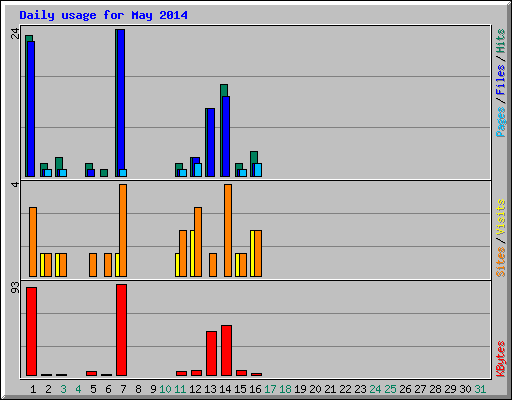The width and height of the screenshot is (512, 400).
Task: Click day '20' on the bottom axis
Action: tap(315, 389)
